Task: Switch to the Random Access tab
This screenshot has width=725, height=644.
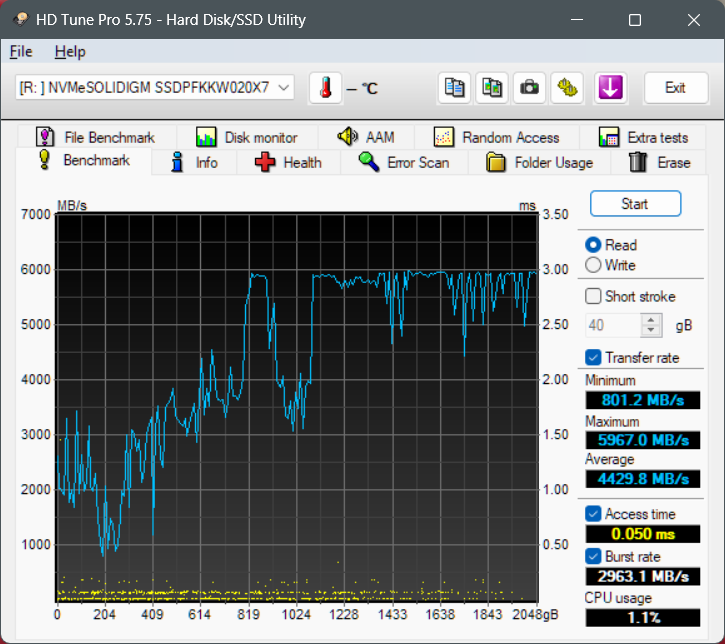Action: [x=497, y=137]
